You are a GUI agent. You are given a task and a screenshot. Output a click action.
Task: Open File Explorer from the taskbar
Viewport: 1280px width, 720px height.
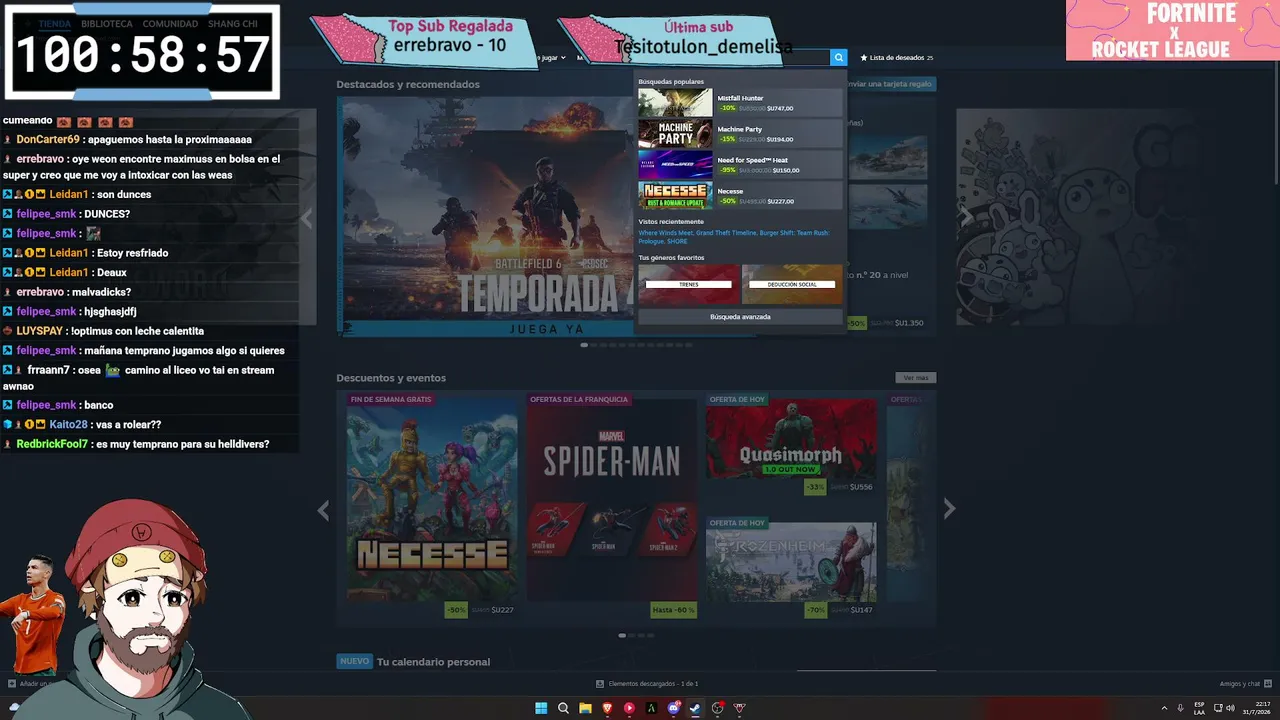[585, 708]
